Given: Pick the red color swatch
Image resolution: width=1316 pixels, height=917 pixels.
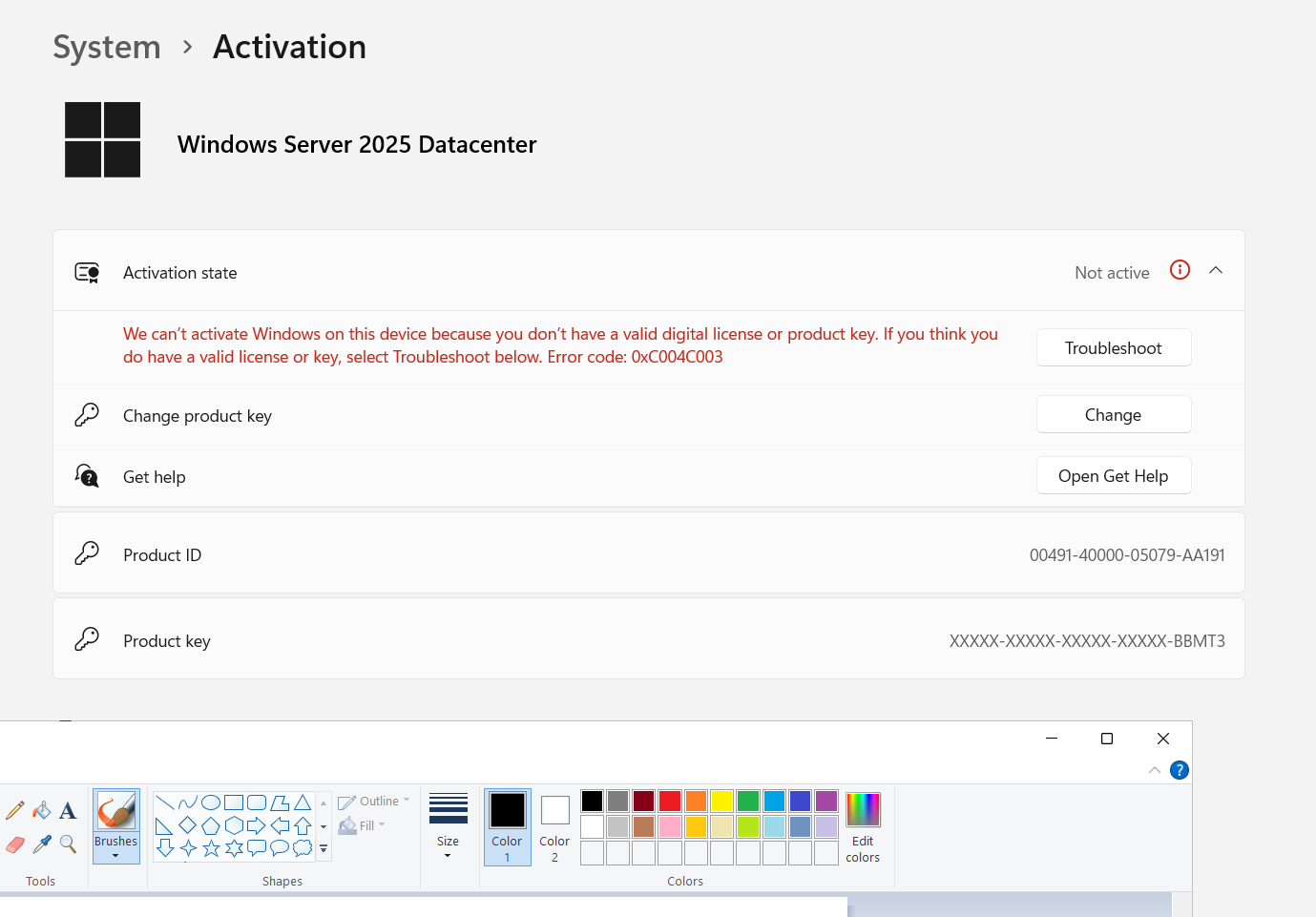Looking at the screenshot, I should point(670,801).
